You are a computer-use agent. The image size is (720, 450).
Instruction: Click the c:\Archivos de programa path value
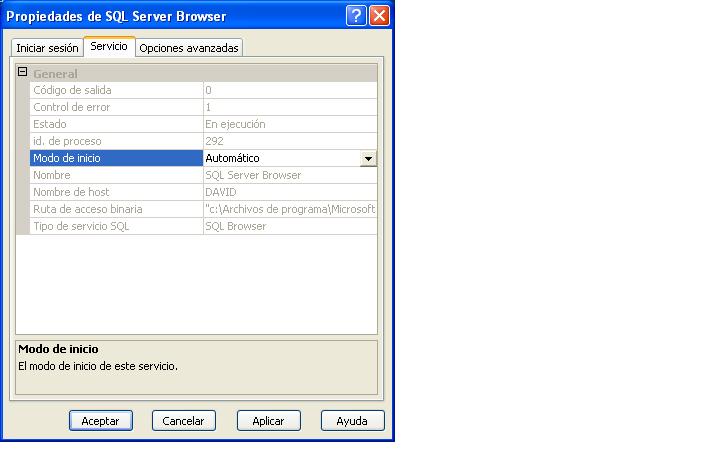290,209
